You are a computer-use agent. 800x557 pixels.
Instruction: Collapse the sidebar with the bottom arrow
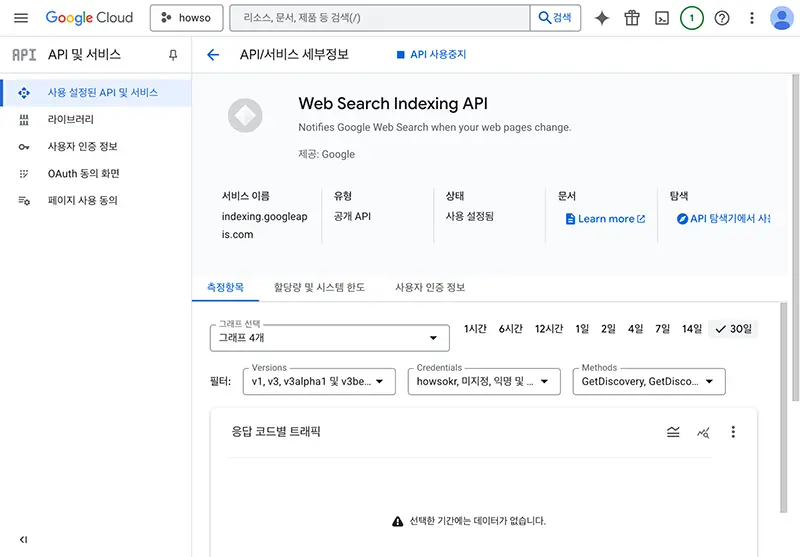click(23, 540)
